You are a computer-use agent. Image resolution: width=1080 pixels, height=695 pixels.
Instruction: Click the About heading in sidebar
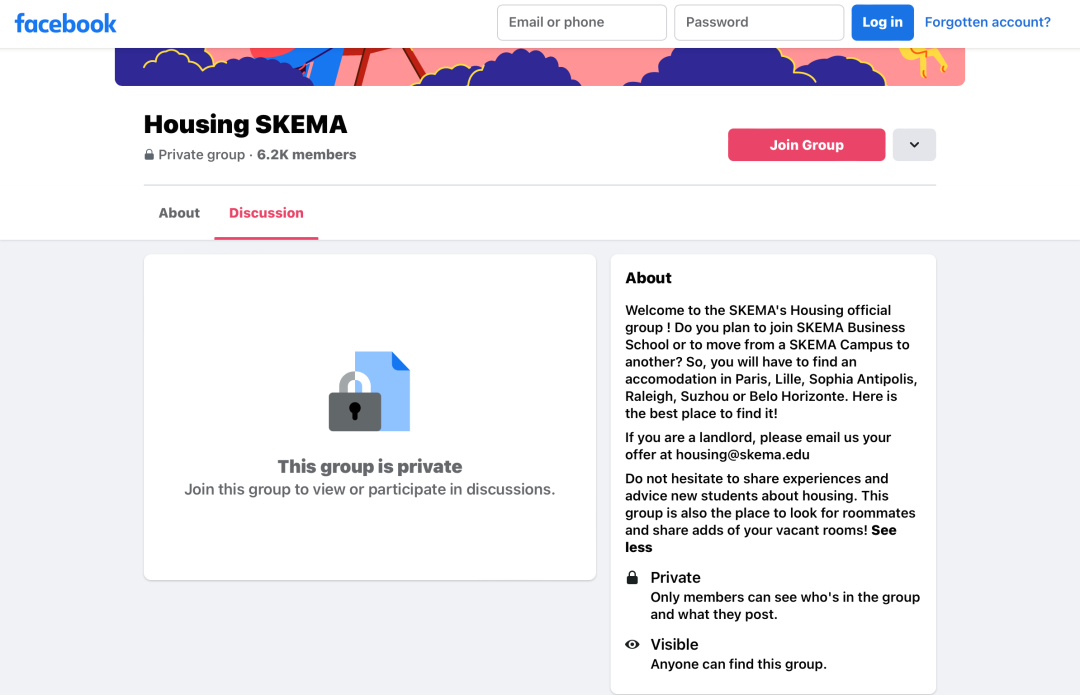(x=648, y=278)
